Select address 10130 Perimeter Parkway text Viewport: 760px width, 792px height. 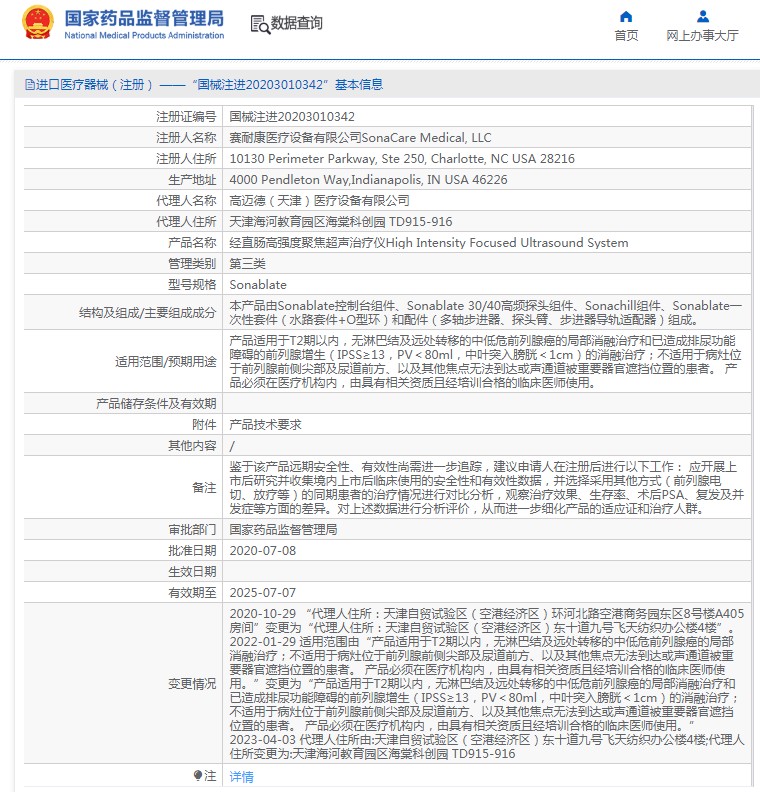point(402,159)
